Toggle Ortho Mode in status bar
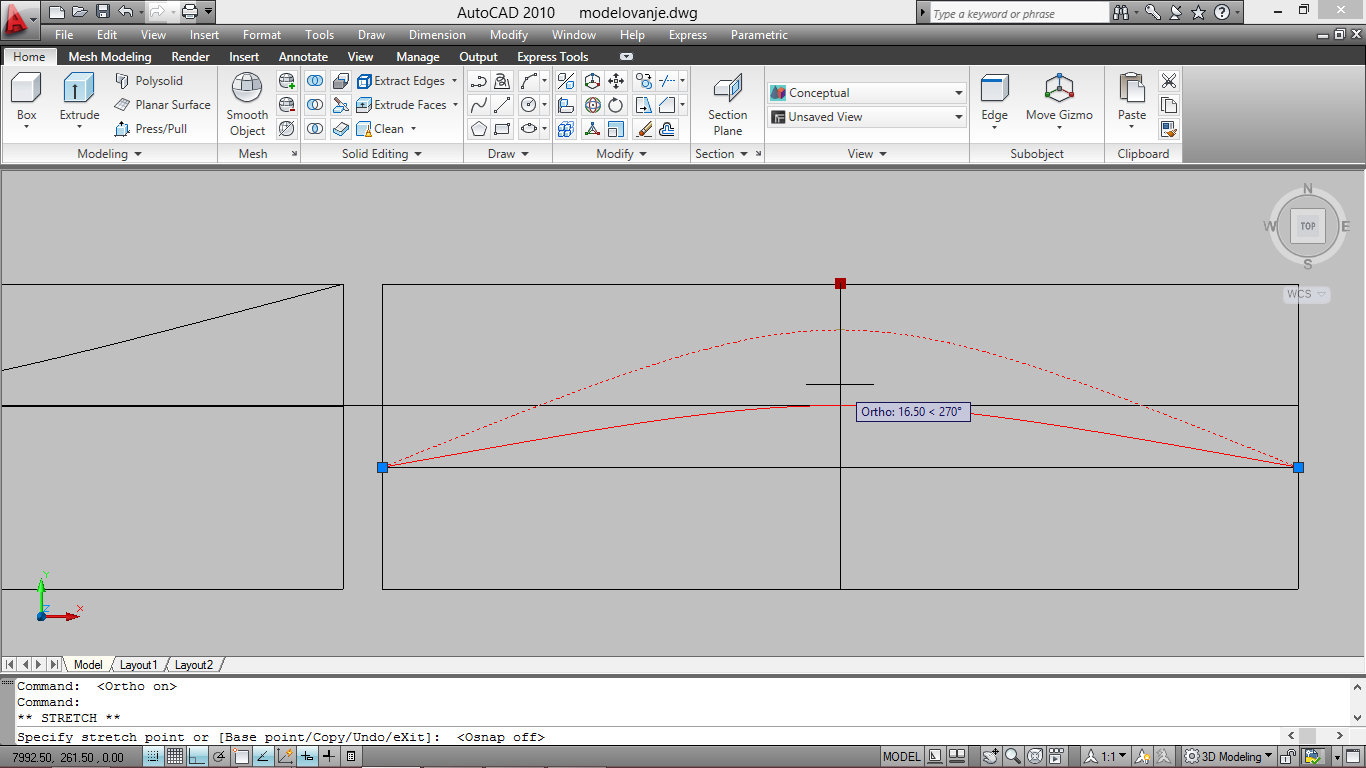The image size is (1366, 768). point(197,757)
